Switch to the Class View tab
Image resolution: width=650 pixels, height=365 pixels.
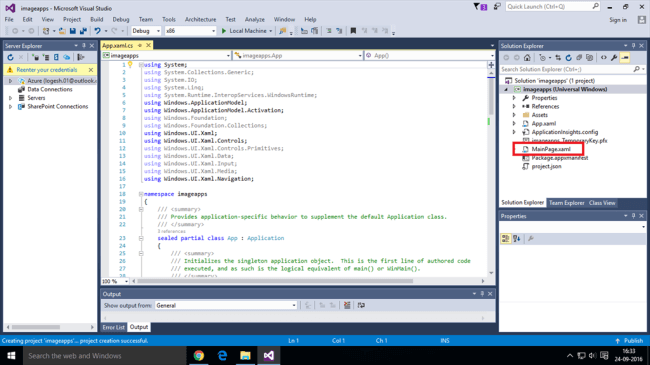[x=602, y=203]
